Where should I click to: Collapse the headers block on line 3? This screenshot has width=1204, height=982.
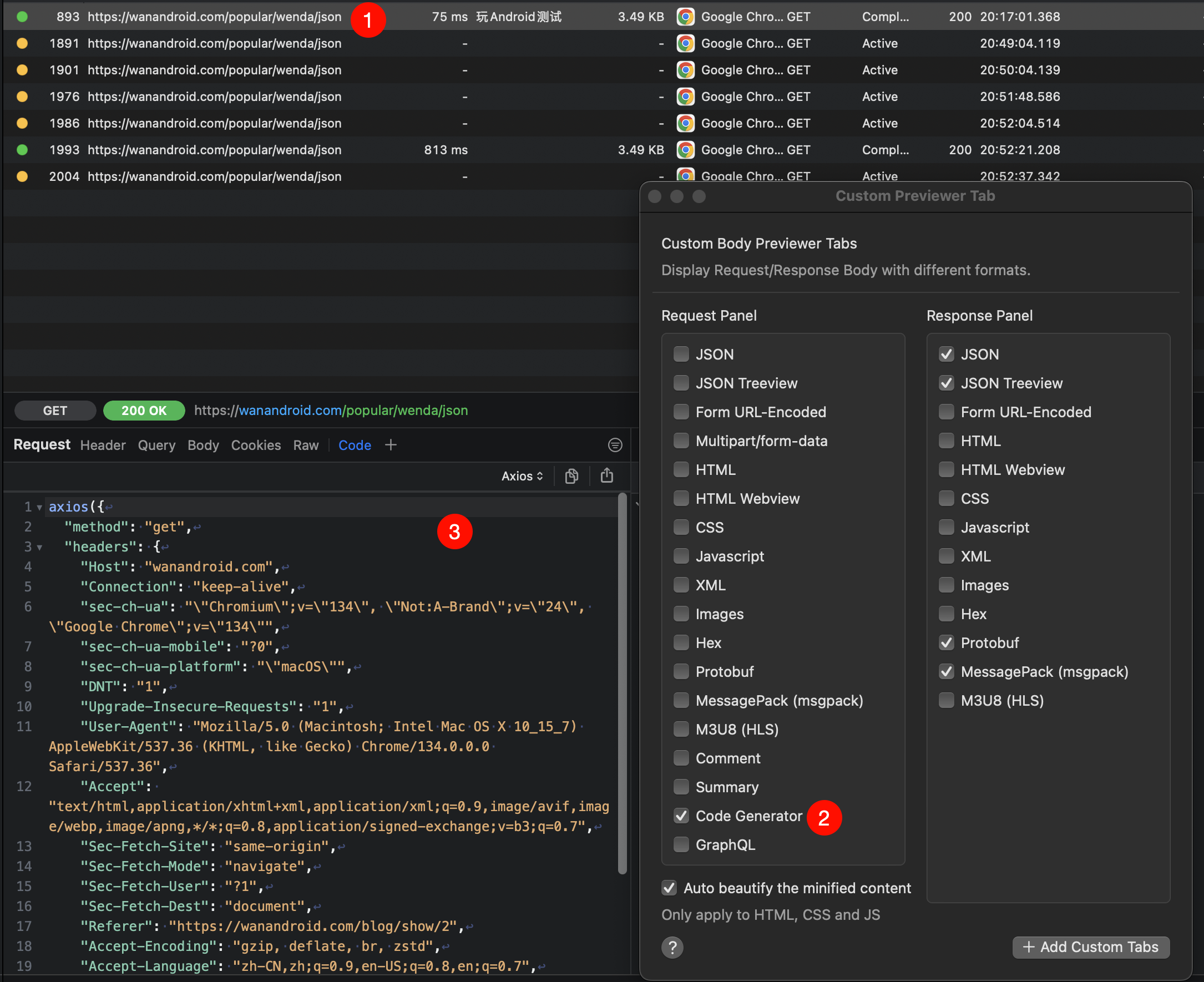click(x=39, y=547)
